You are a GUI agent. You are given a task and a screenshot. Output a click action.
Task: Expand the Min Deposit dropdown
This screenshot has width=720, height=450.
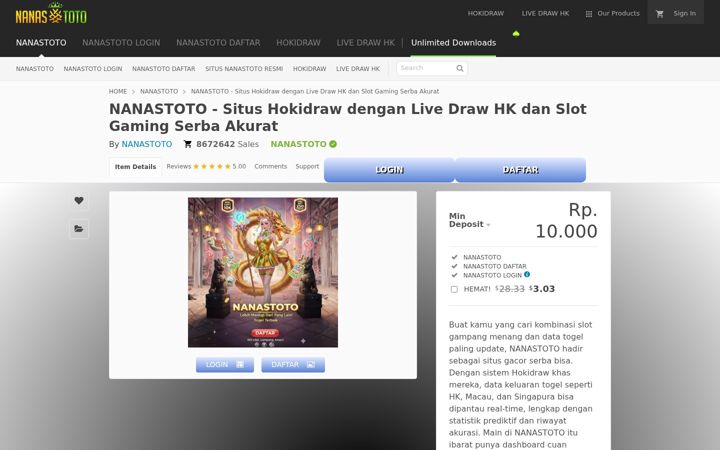(x=470, y=220)
